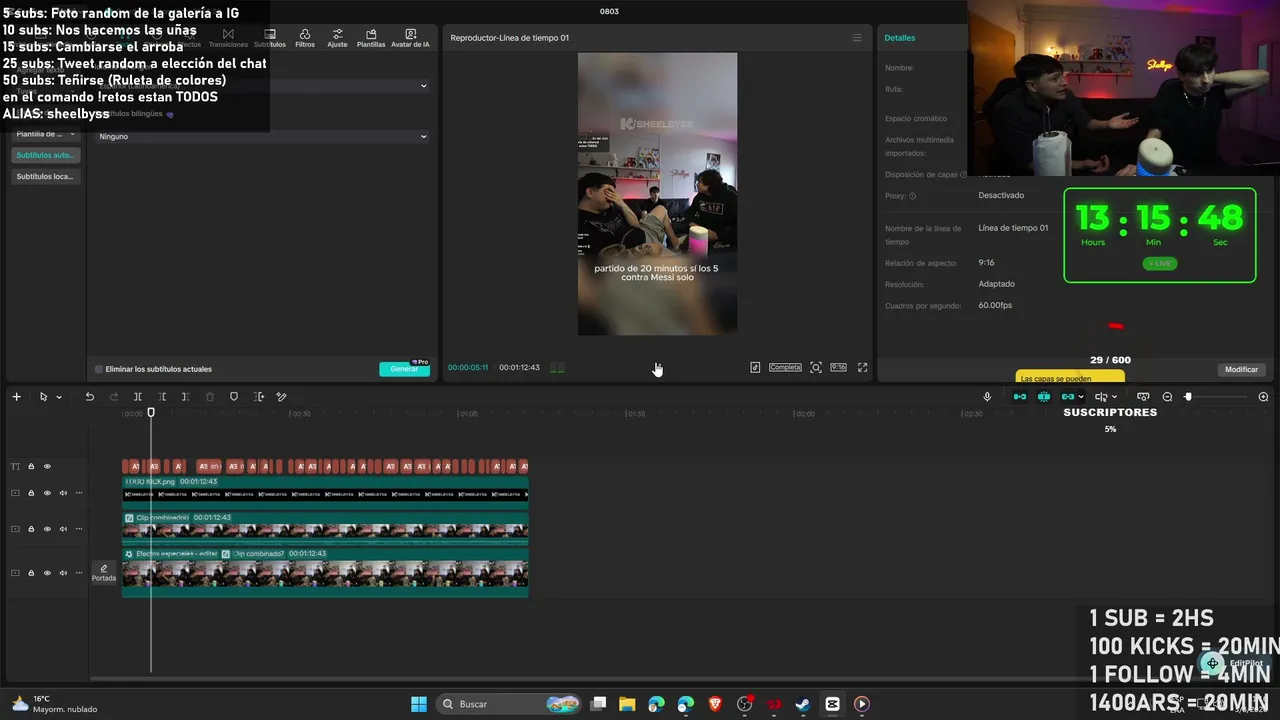Choose the selection pointer tool
Screen dimensions: 1280x720
point(43,397)
